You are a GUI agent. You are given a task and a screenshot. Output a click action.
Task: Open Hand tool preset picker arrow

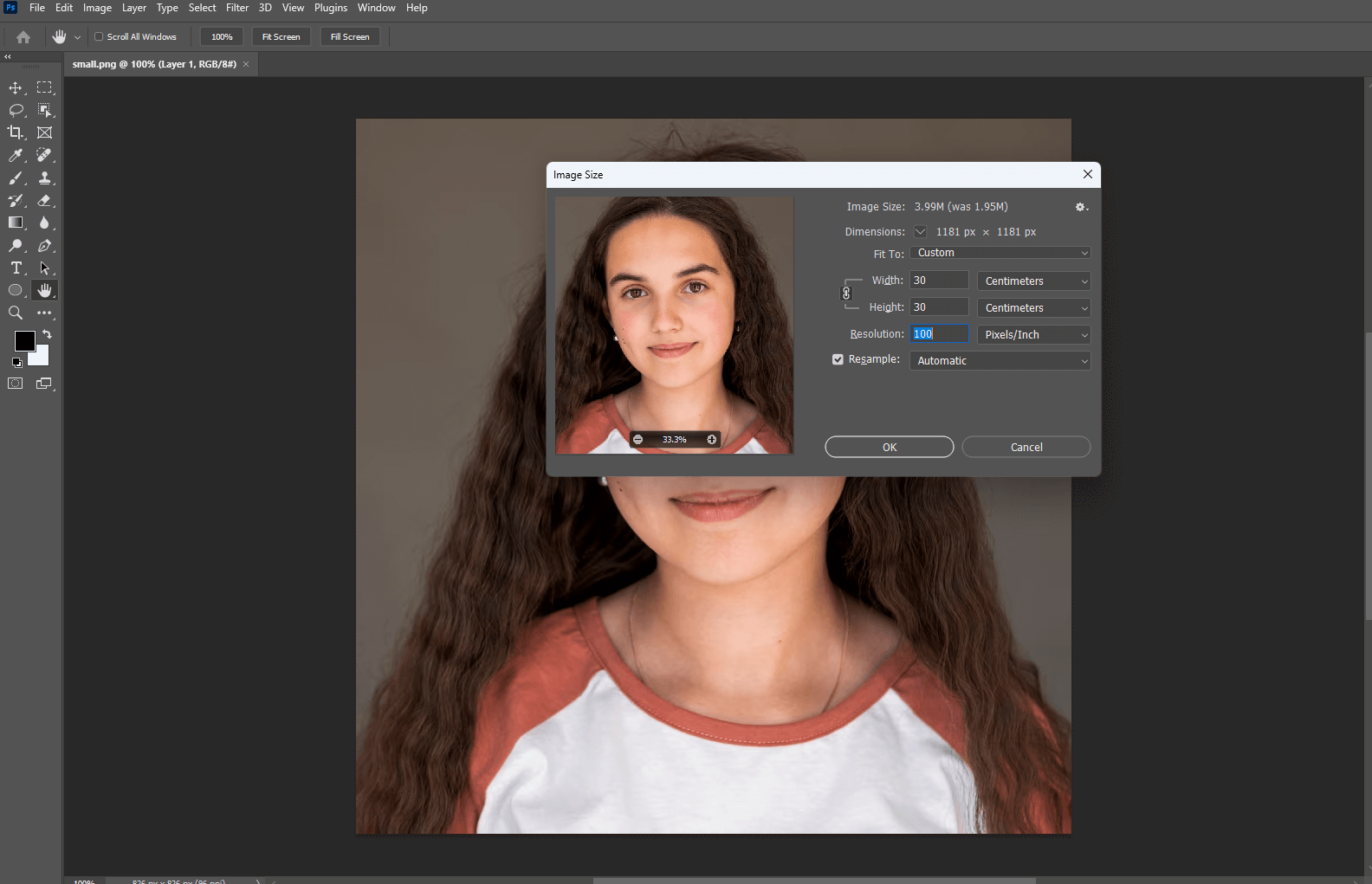coord(77,37)
